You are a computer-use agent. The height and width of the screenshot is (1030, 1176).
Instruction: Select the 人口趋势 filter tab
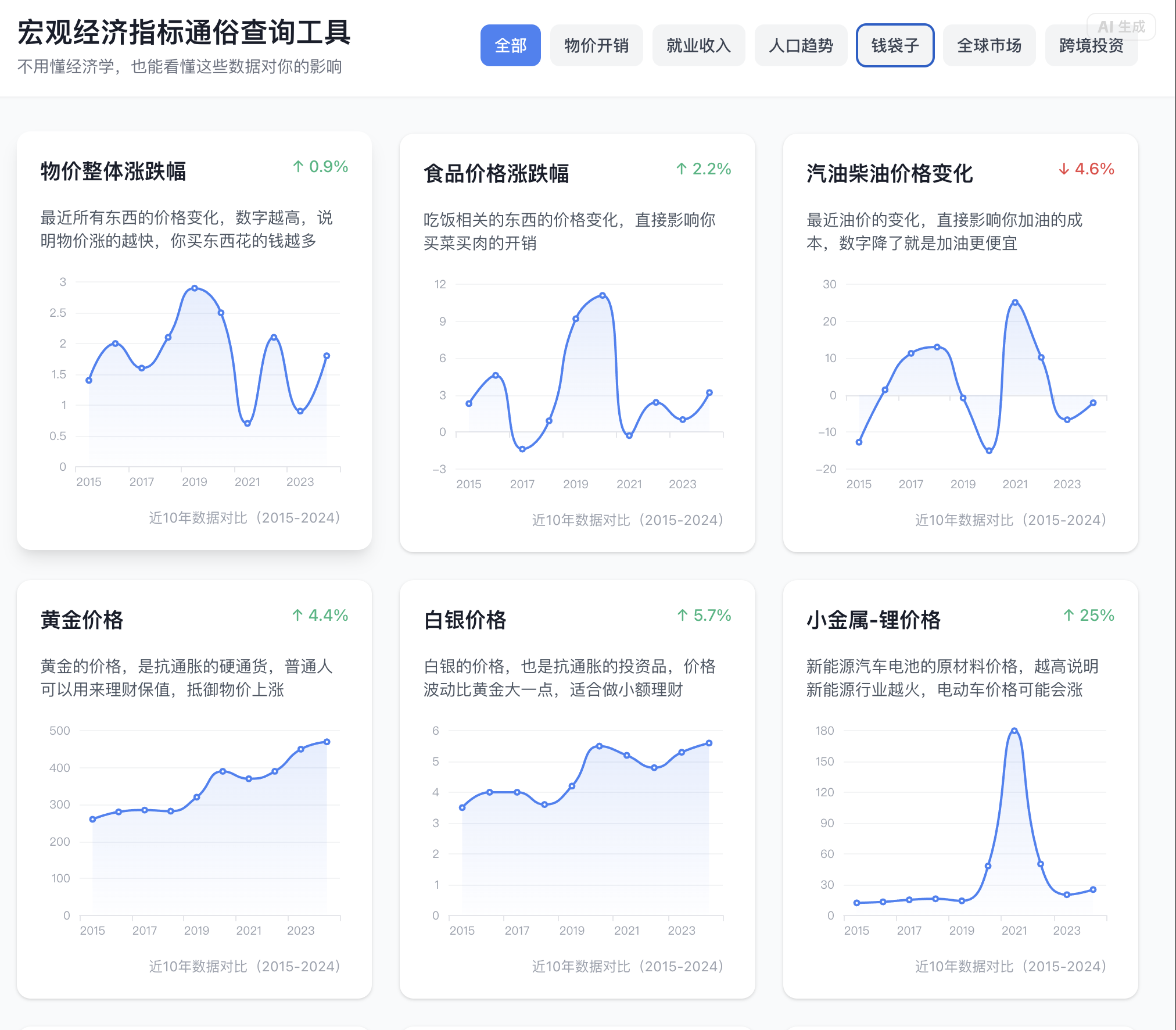click(801, 45)
